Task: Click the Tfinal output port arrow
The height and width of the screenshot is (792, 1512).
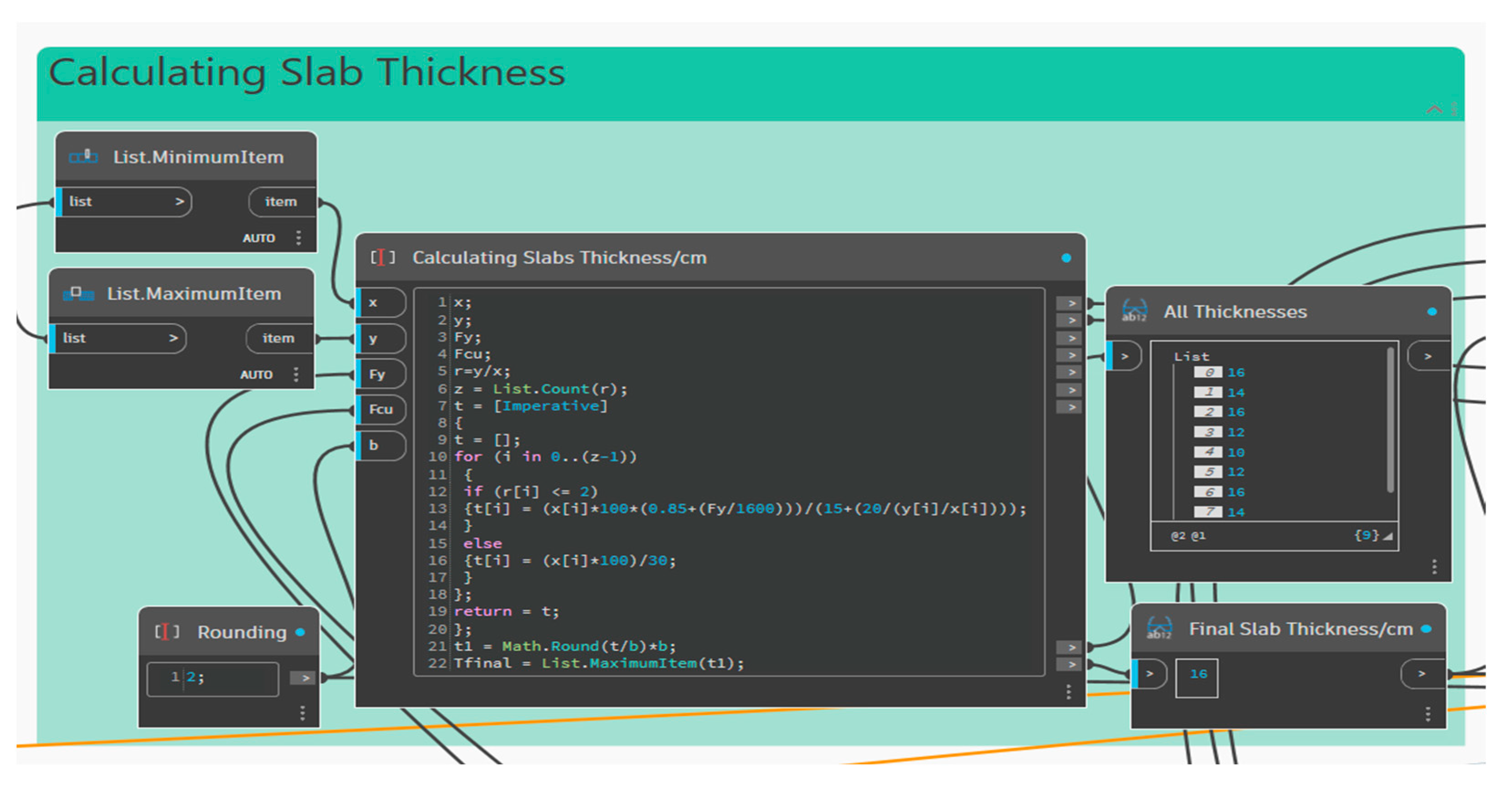Action: (x=1070, y=664)
